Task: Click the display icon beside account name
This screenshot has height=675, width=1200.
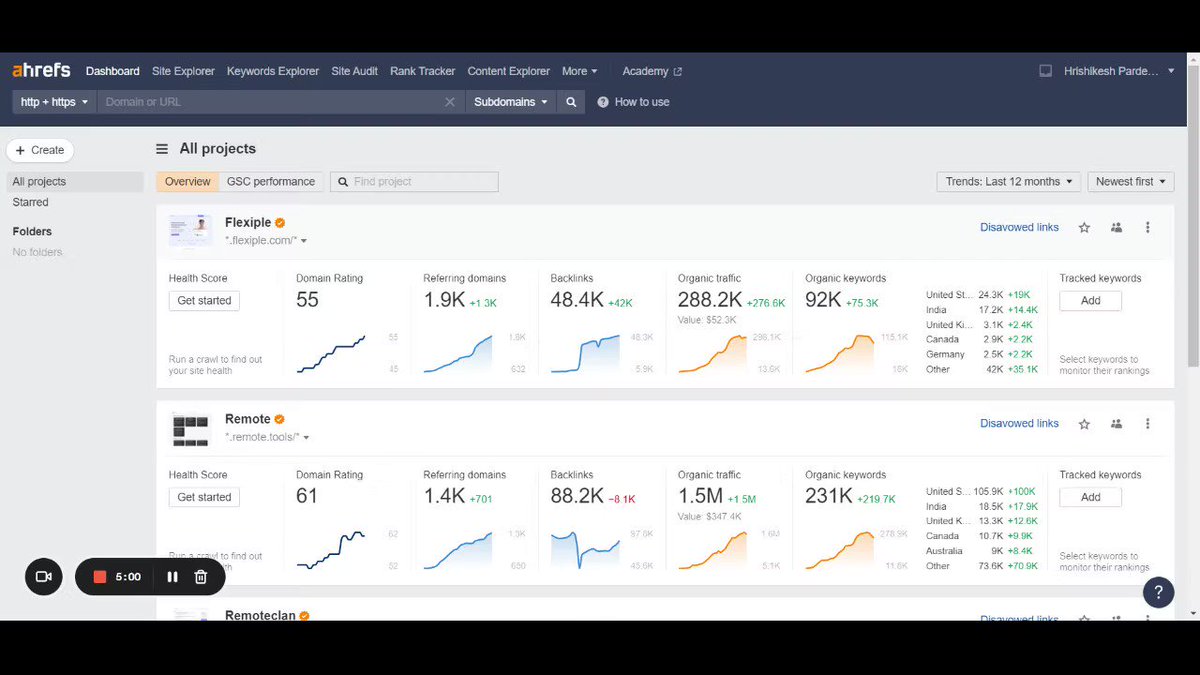Action: 1046,71
